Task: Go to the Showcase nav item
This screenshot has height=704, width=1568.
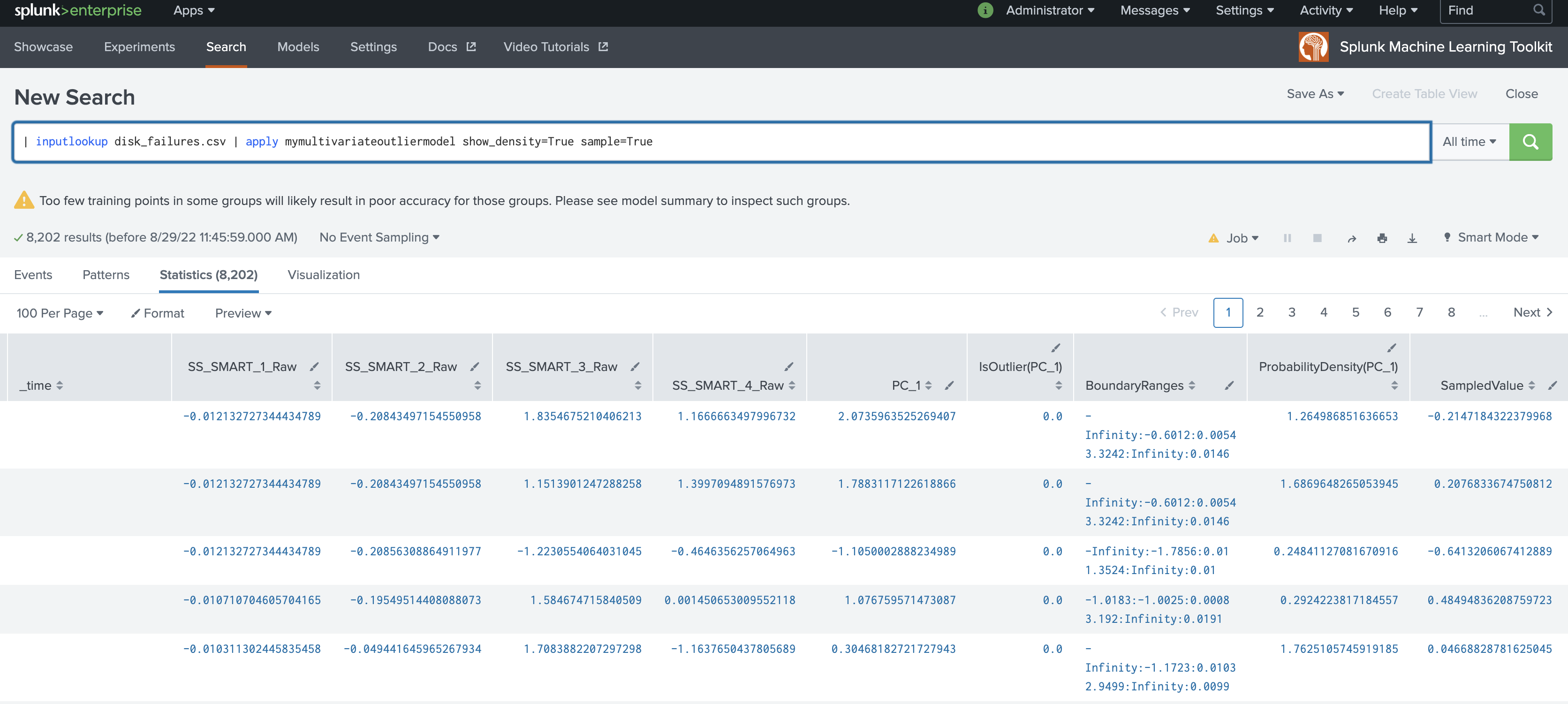Action: [x=43, y=47]
